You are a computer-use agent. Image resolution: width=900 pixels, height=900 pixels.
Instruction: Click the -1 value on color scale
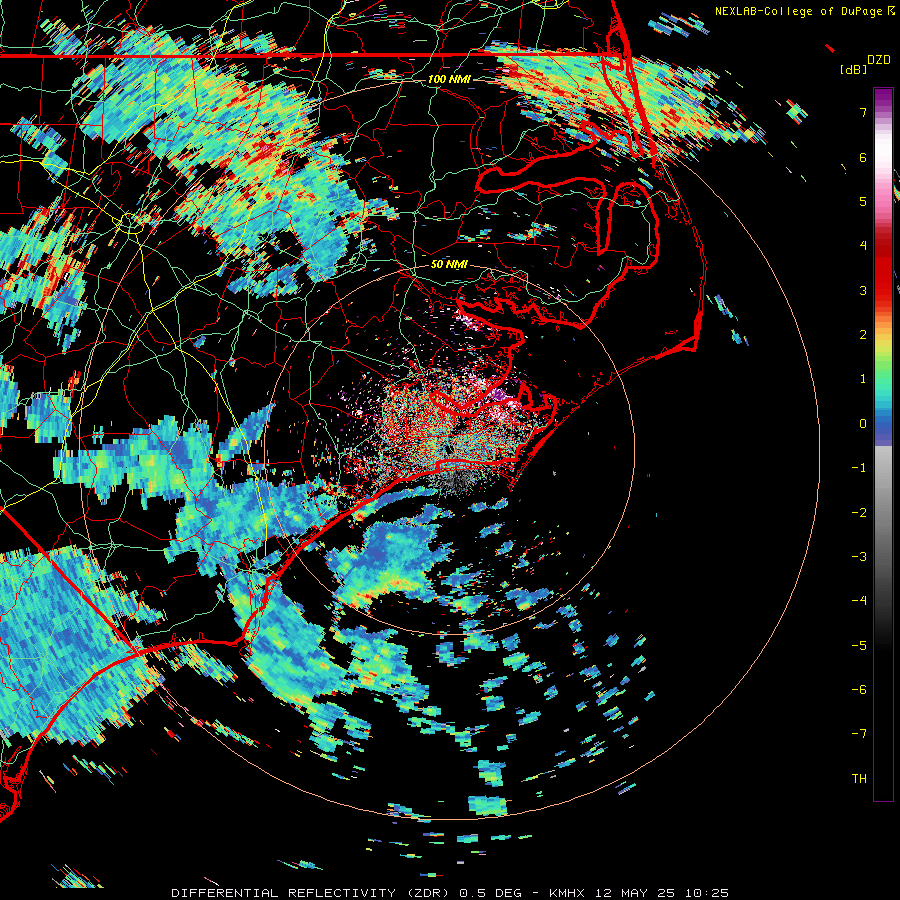tap(859, 468)
